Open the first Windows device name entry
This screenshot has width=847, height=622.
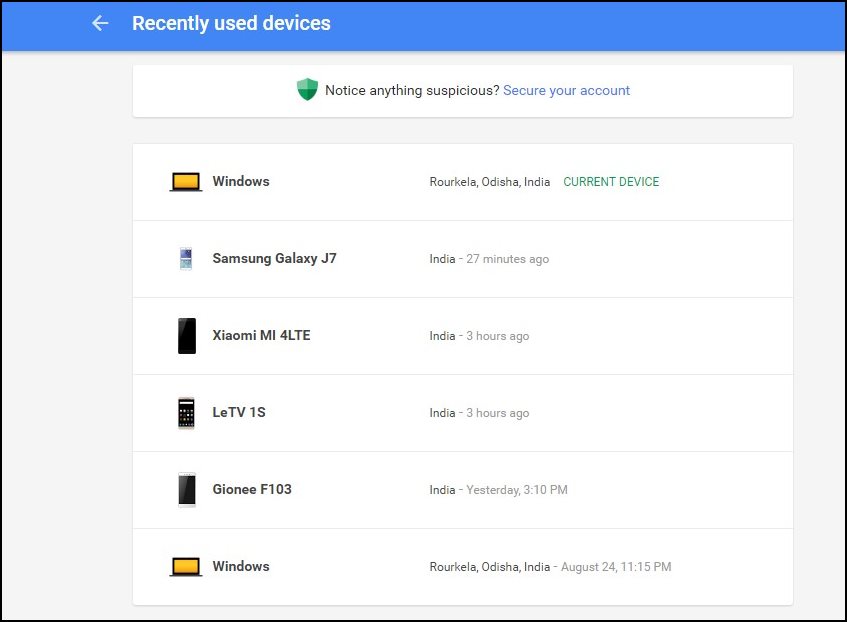pyautogui.click(x=241, y=181)
